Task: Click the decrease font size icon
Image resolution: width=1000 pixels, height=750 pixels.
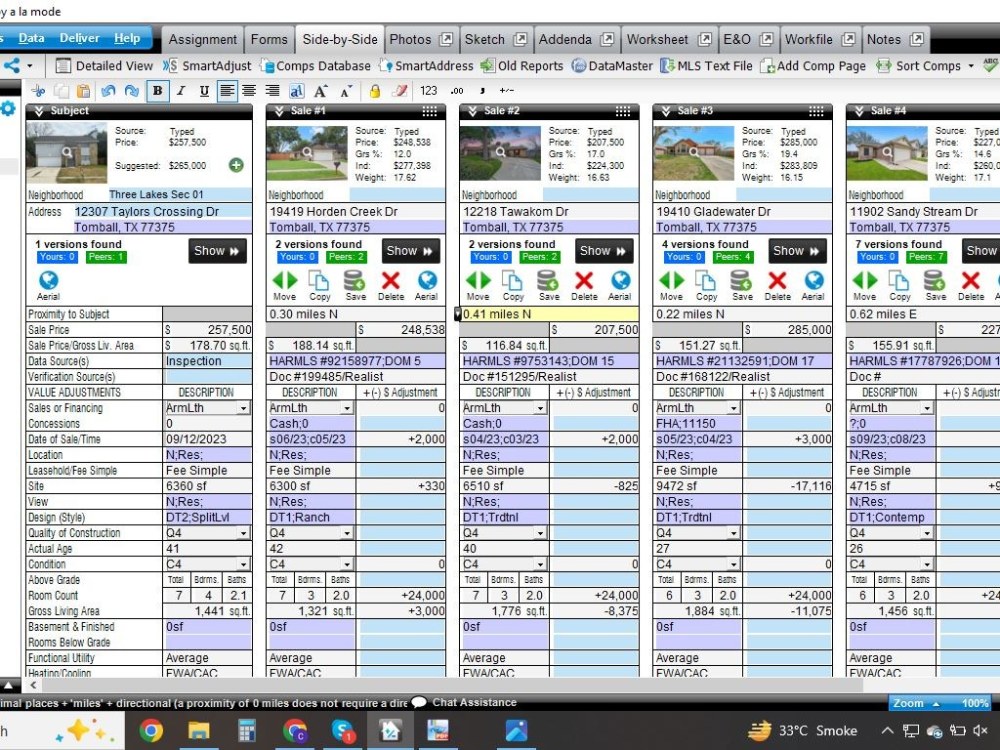Action: coord(346,91)
